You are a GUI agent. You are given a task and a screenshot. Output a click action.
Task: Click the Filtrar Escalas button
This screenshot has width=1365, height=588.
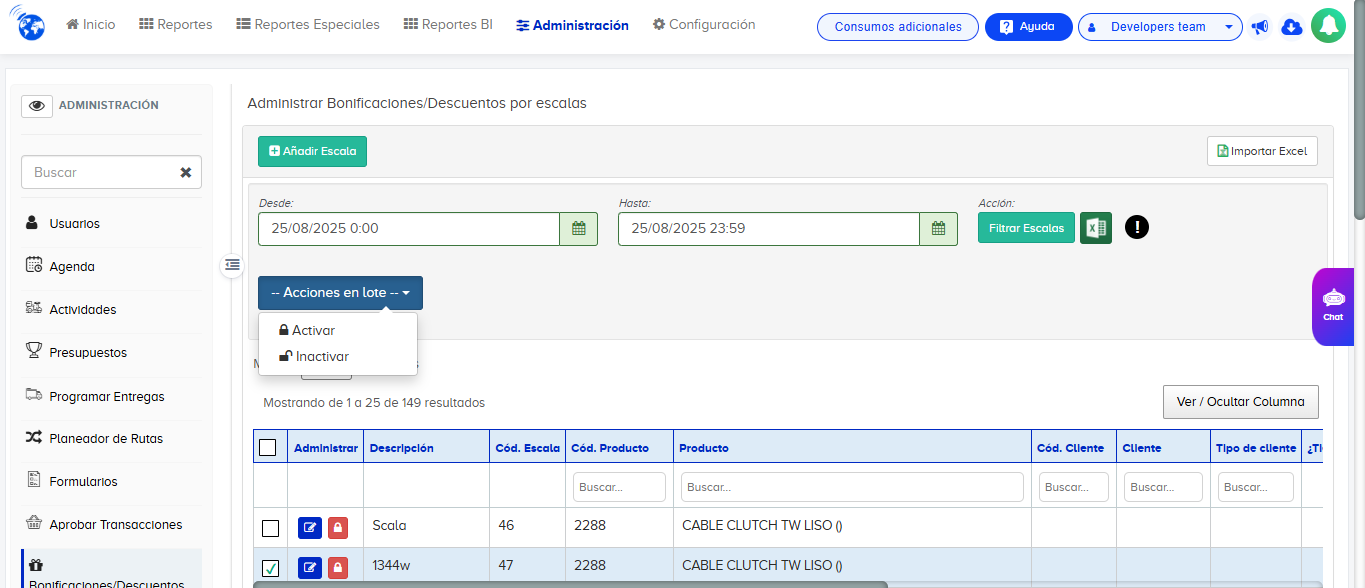1027,228
